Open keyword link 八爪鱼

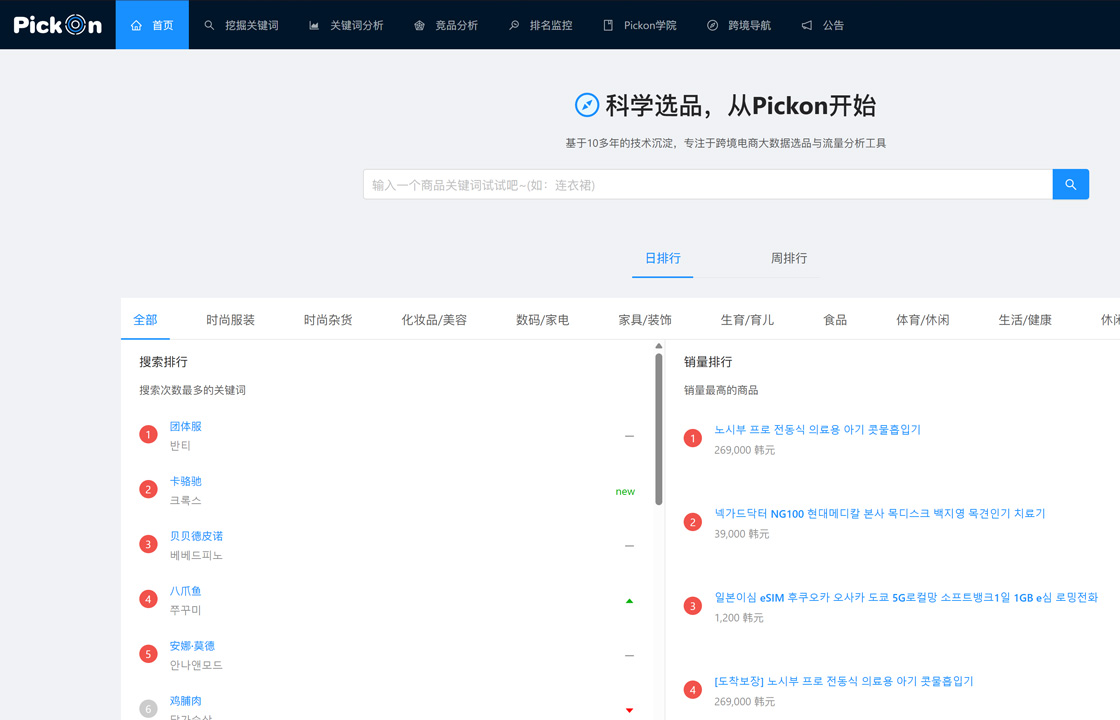pos(186,591)
